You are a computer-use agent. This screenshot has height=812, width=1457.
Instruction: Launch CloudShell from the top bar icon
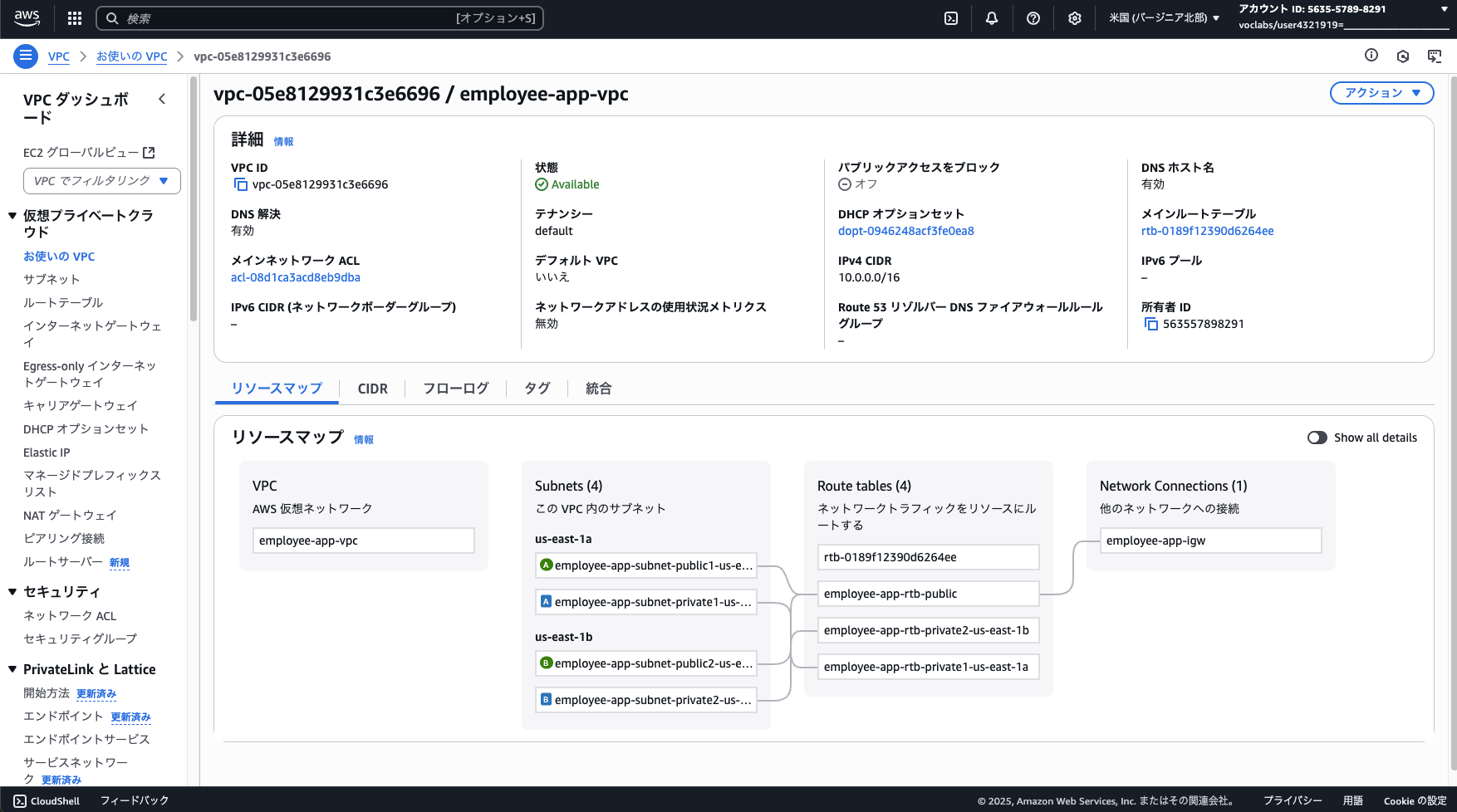(951, 18)
